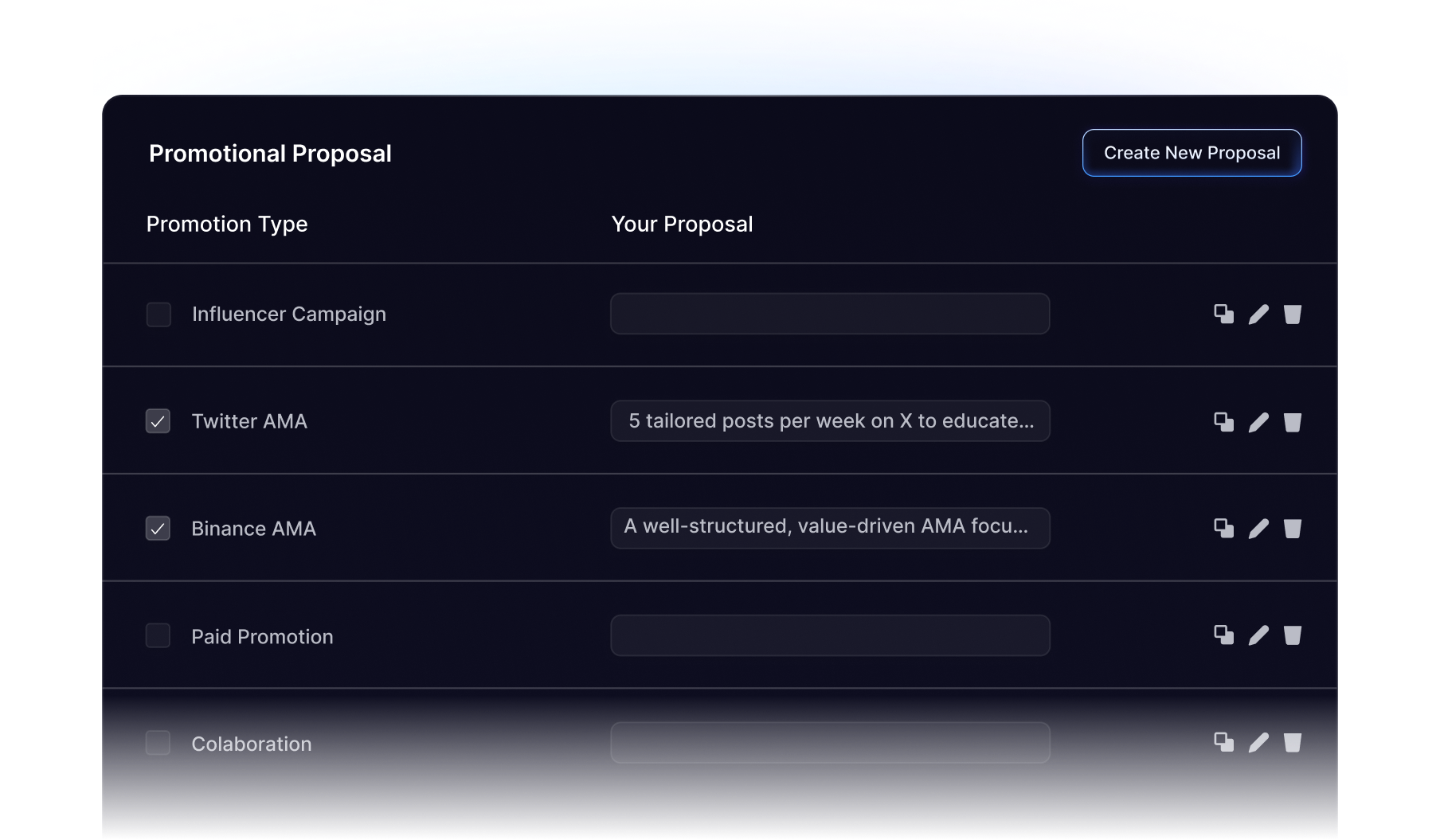Duplicate the Paid Promotion row
This screenshot has height=840, width=1440.
pos(1223,635)
